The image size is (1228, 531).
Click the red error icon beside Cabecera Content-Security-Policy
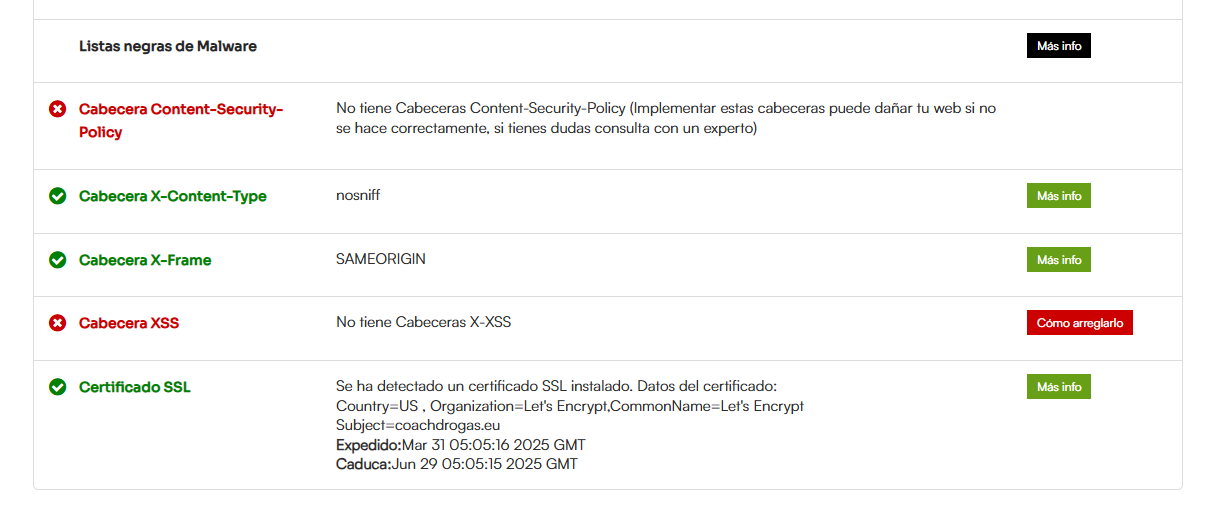click(x=58, y=108)
